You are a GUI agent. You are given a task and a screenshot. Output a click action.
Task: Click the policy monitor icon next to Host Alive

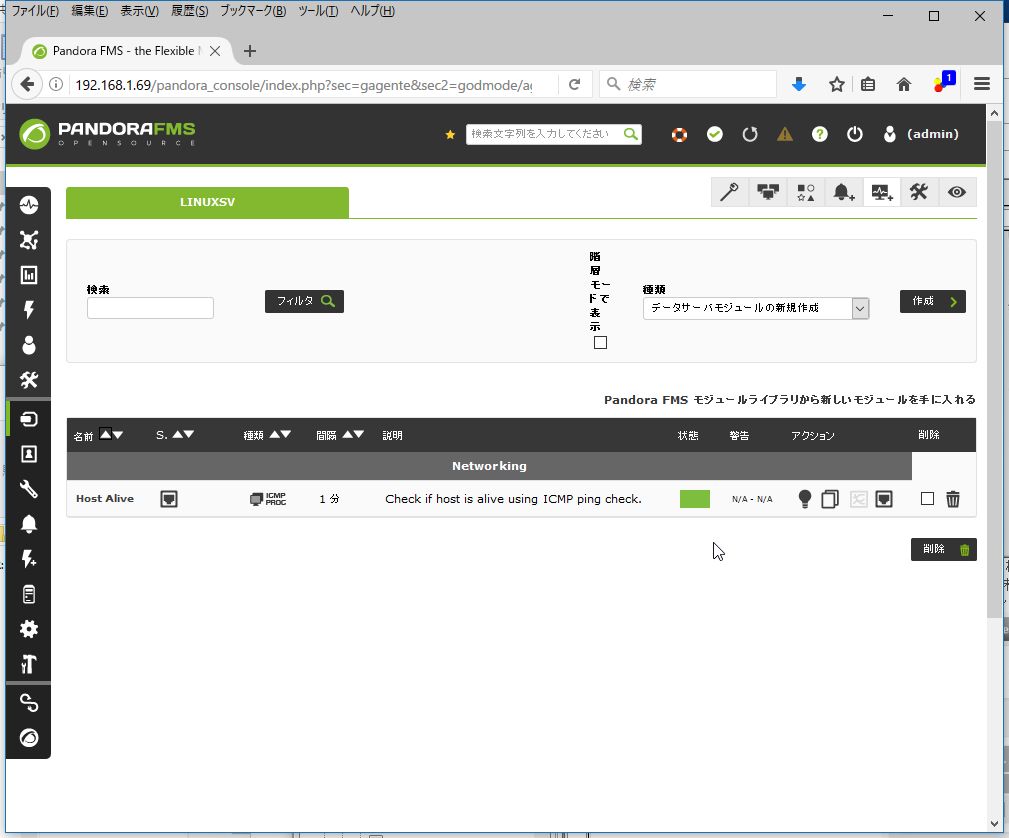tap(169, 499)
